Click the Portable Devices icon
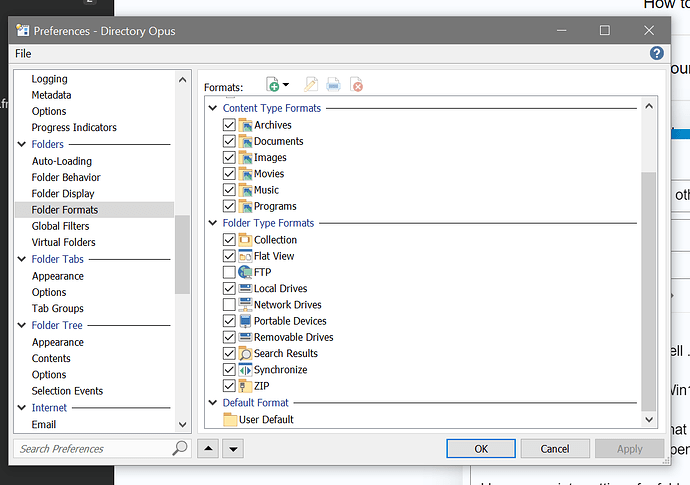This screenshot has height=485, width=690. 245,321
